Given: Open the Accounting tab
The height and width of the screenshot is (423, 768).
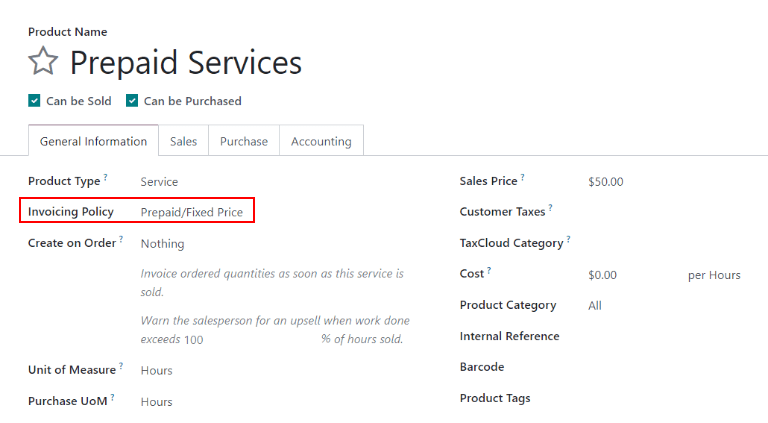Looking at the screenshot, I should tap(321, 142).
